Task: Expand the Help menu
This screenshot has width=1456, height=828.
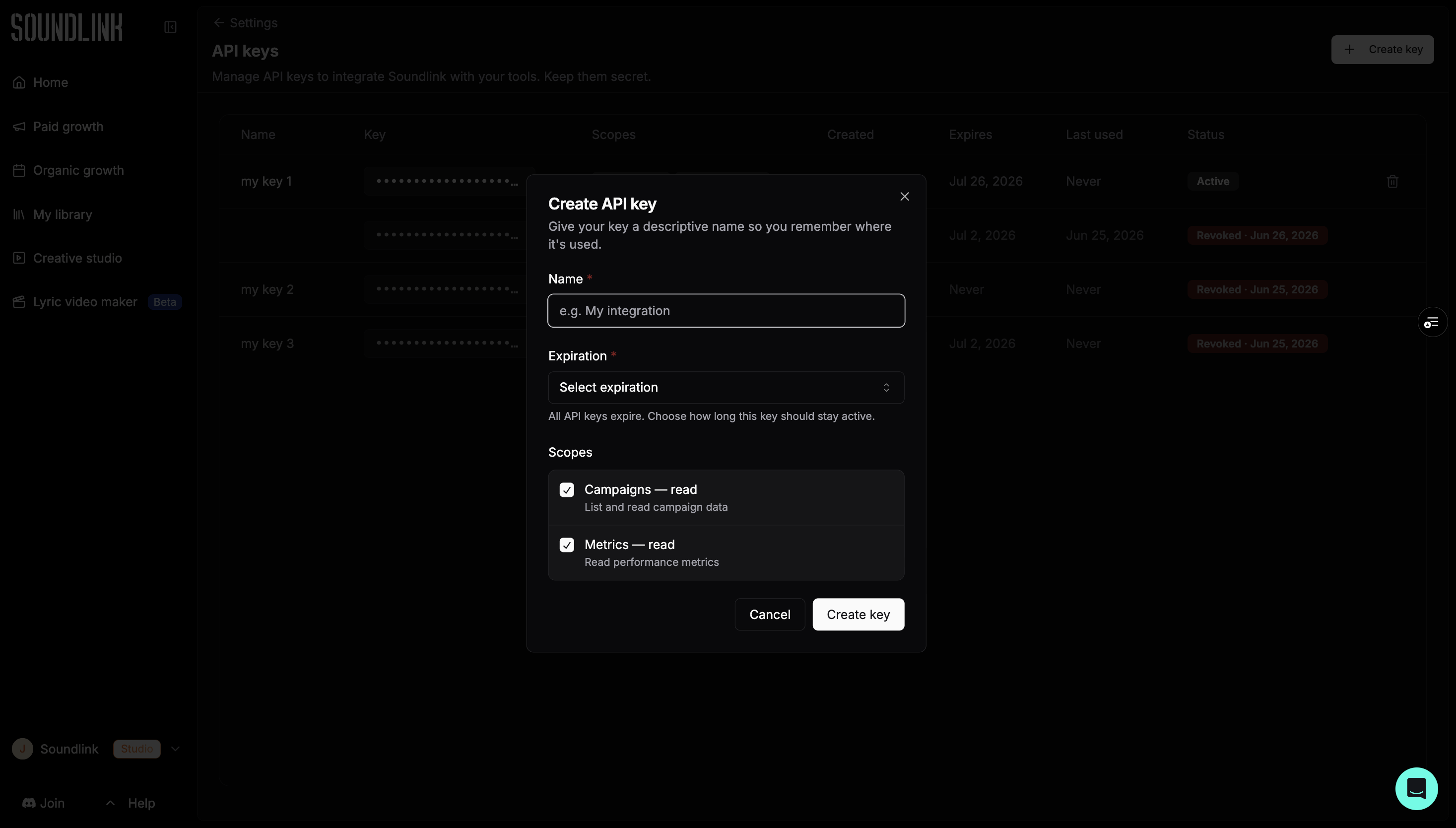Action: click(131, 803)
